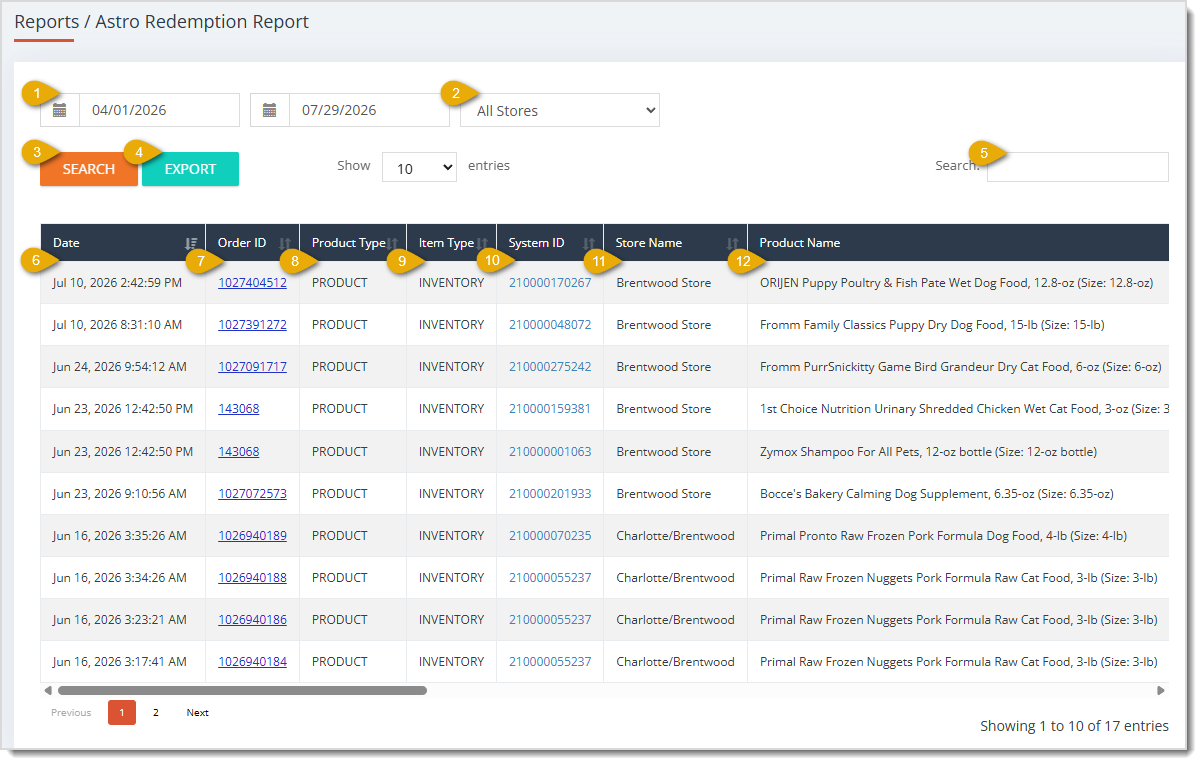Image resolution: width=1202 pixels, height=765 pixels.
Task: Open system ID link 210000275242
Action: coord(550,367)
